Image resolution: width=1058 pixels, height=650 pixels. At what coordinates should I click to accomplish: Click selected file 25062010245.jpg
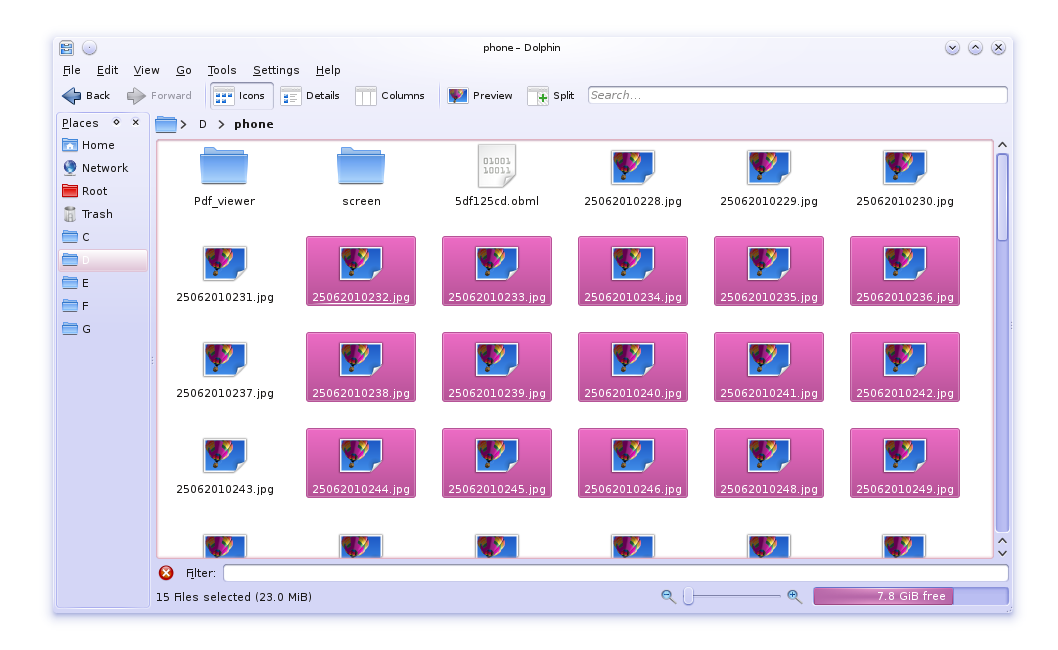pyautogui.click(x=497, y=462)
